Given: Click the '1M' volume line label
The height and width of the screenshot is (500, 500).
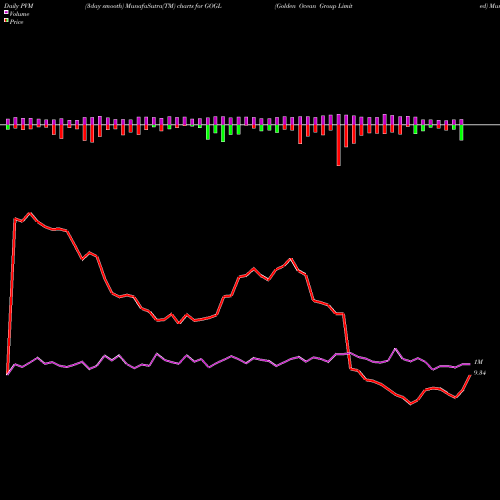Looking at the screenshot, I should (x=478, y=362).
